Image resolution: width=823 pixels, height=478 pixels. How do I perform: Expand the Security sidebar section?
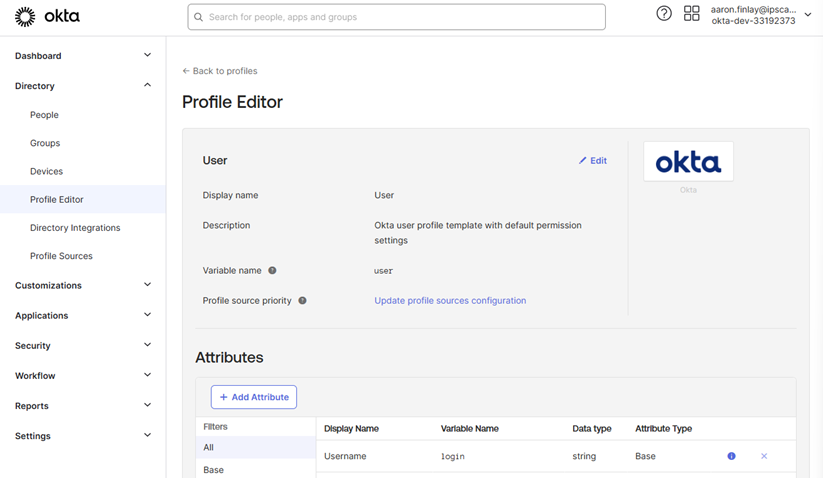click(x=147, y=345)
